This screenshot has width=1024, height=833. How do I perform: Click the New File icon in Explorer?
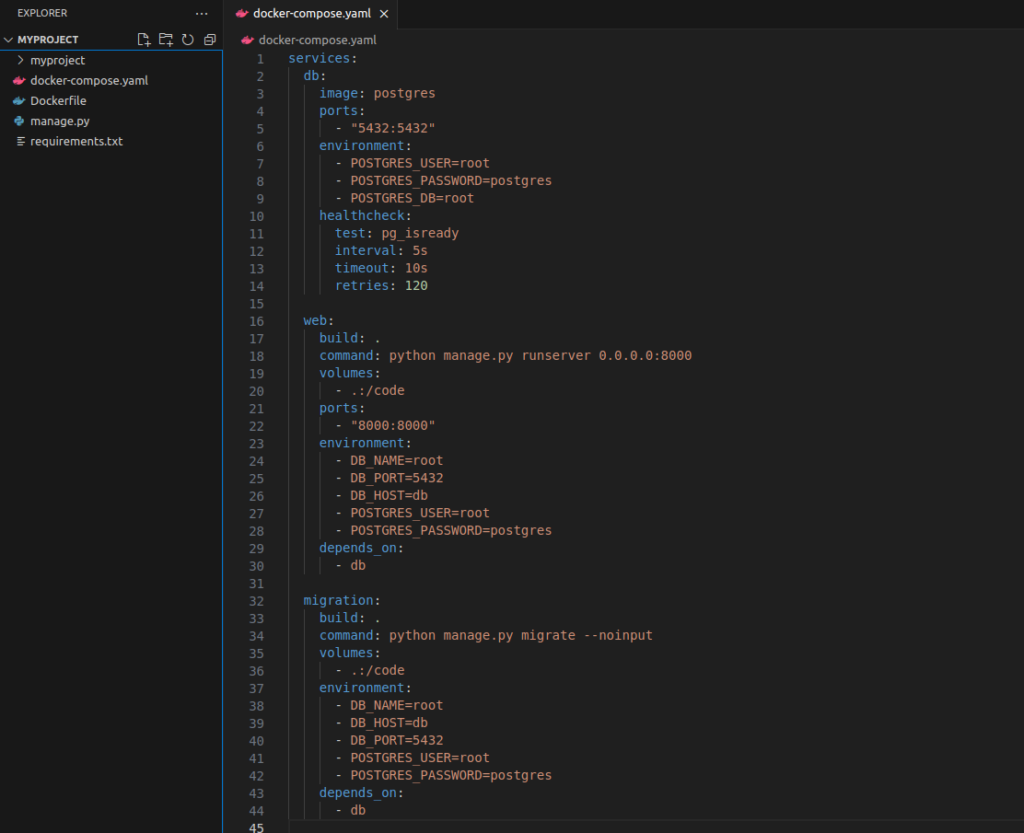point(144,40)
